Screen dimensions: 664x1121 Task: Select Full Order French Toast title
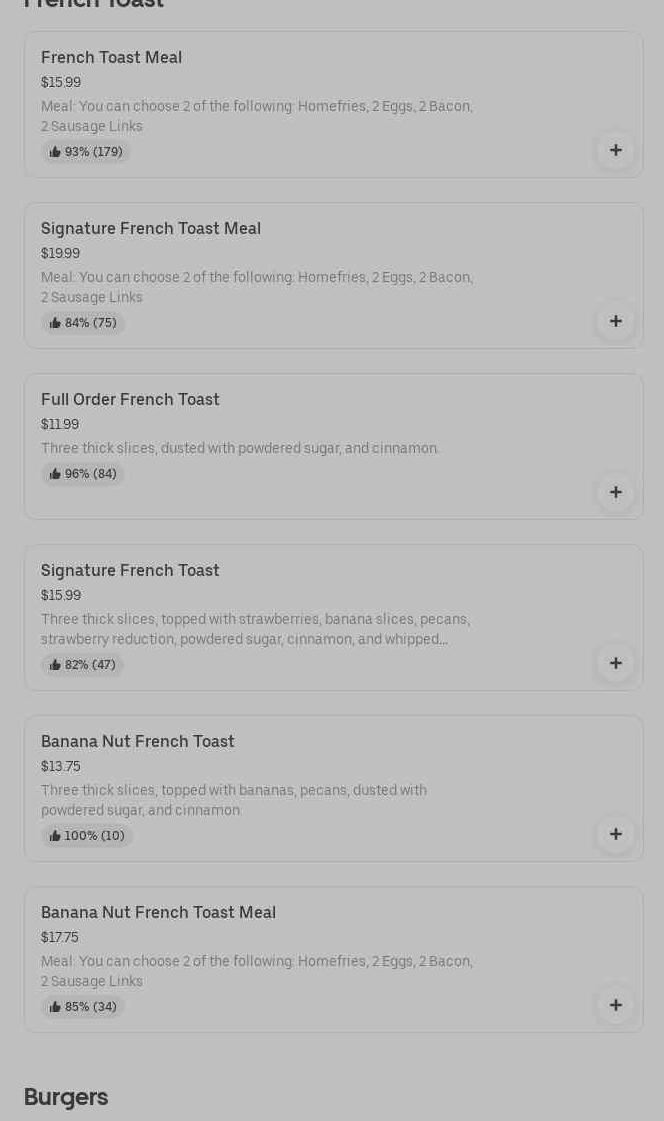coord(130,399)
